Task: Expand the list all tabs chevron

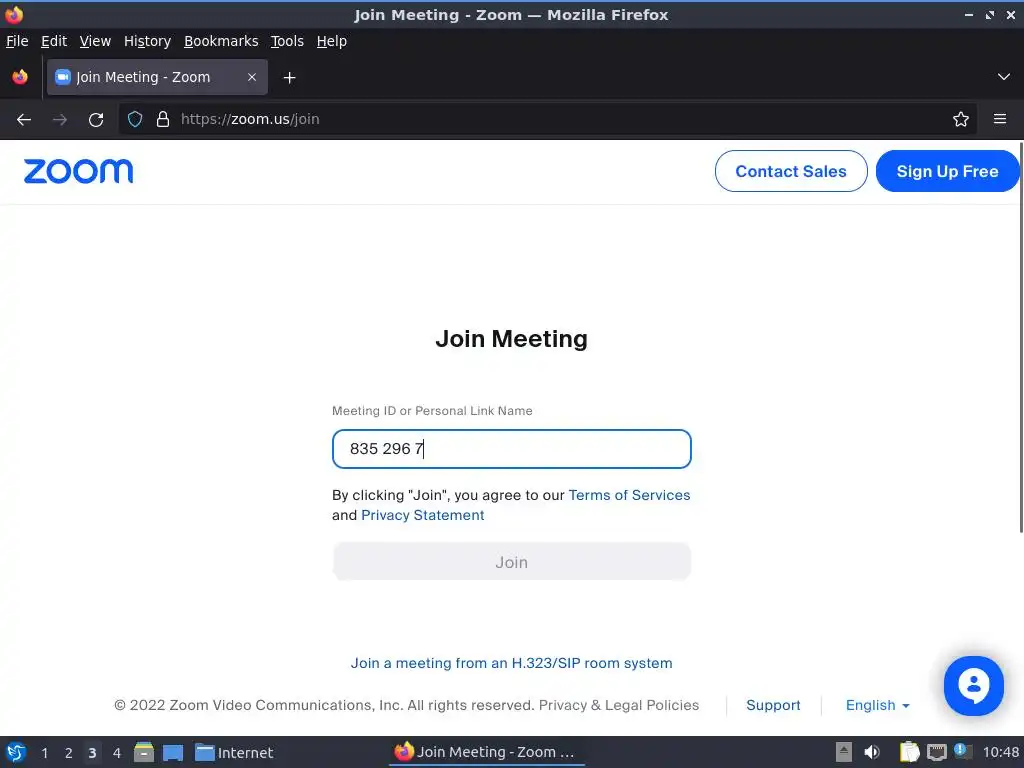Action: click(1004, 77)
